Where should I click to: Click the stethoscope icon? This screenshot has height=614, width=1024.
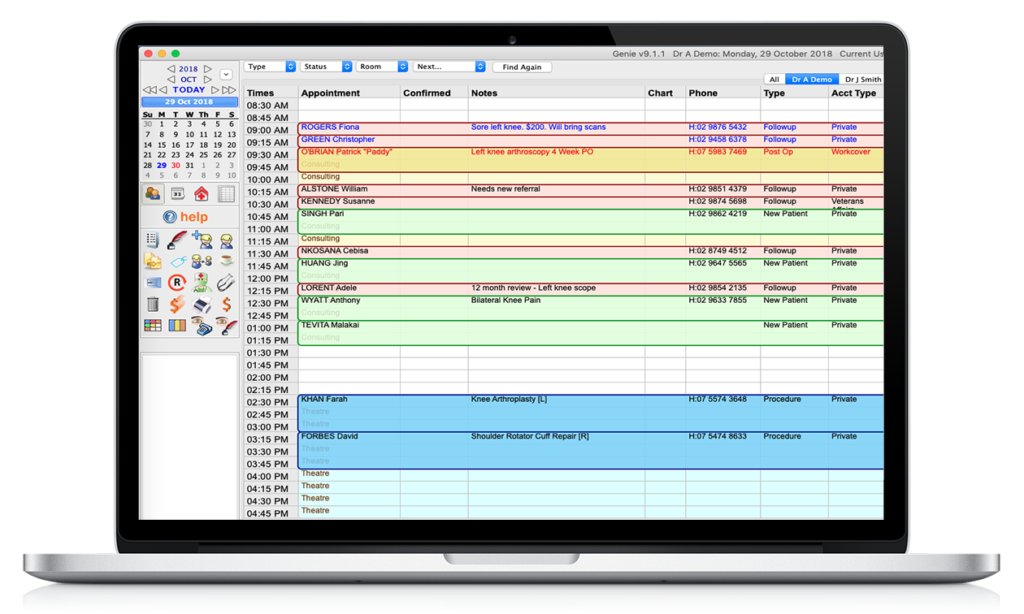pyautogui.click(x=226, y=283)
